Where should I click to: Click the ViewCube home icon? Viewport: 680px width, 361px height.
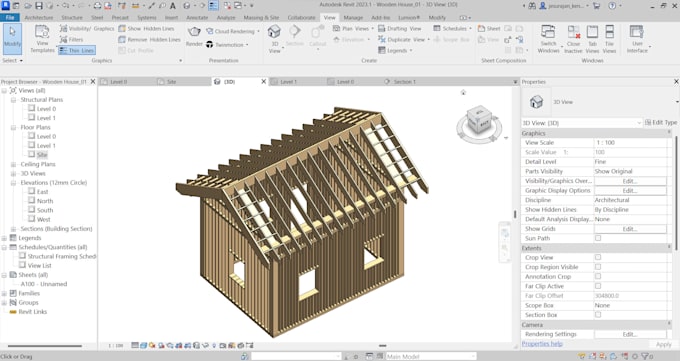click(x=463, y=92)
